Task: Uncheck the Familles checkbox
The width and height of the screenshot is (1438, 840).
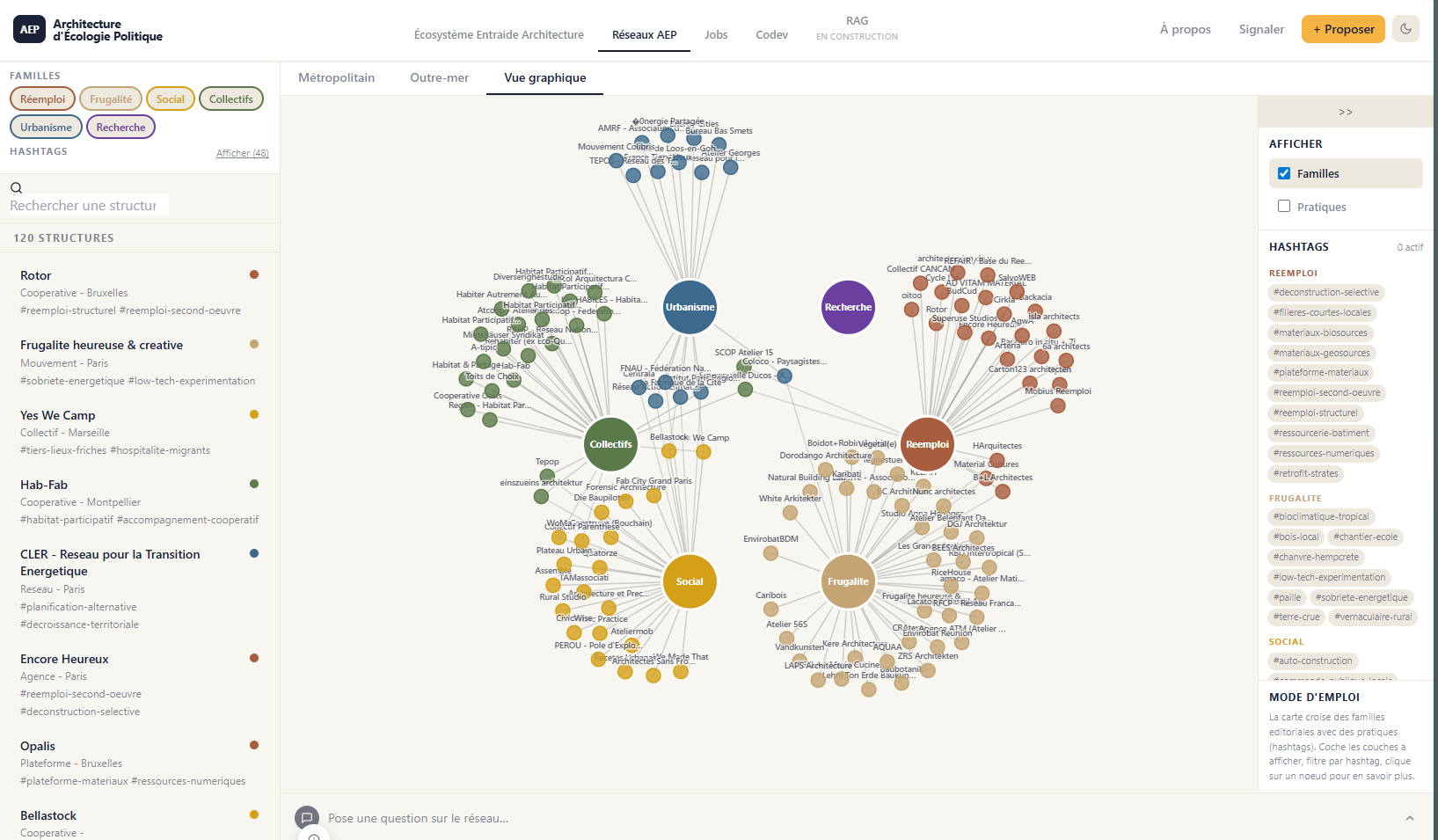Action: tap(1284, 173)
